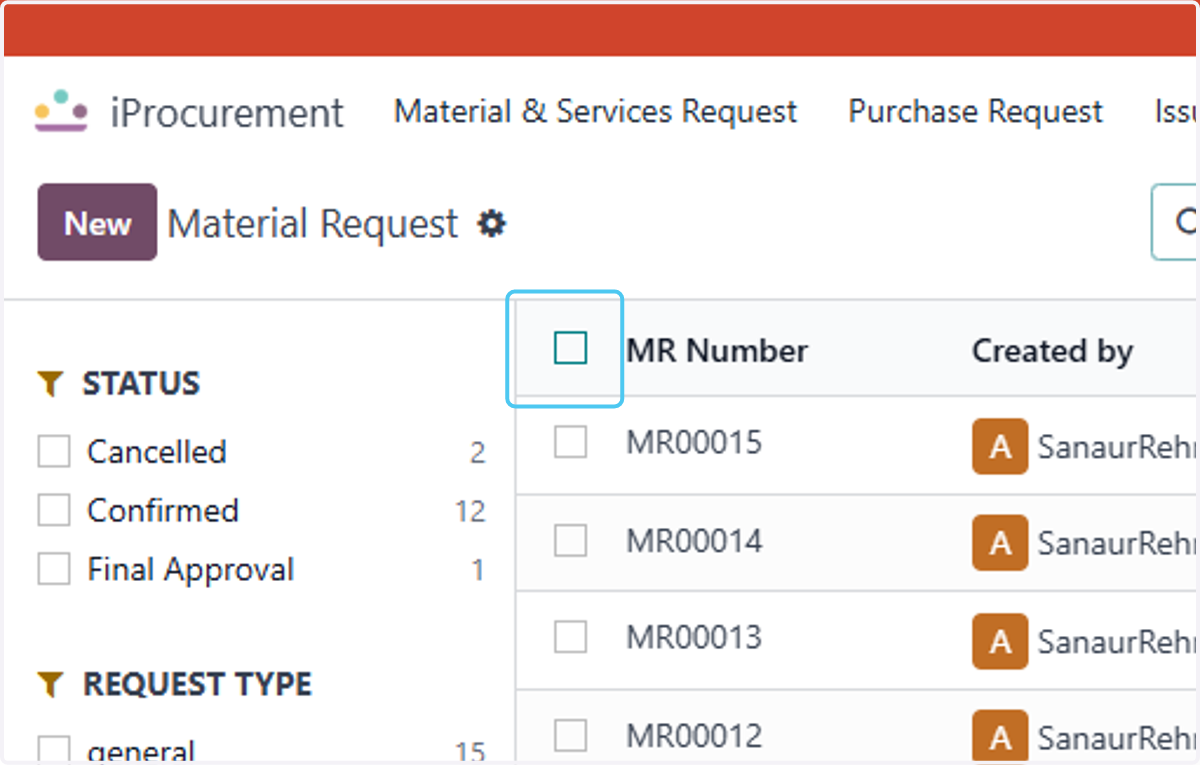Click the Cancelled count 2
The width and height of the screenshot is (1200, 765).
coord(477,453)
